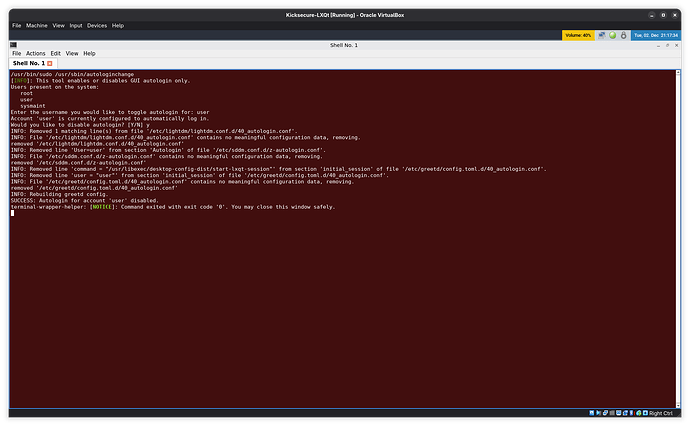Image resolution: width=690 pixels, height=425 pixels.
Task: Close the Shell No. 1 tab
Action: (50, 63)
